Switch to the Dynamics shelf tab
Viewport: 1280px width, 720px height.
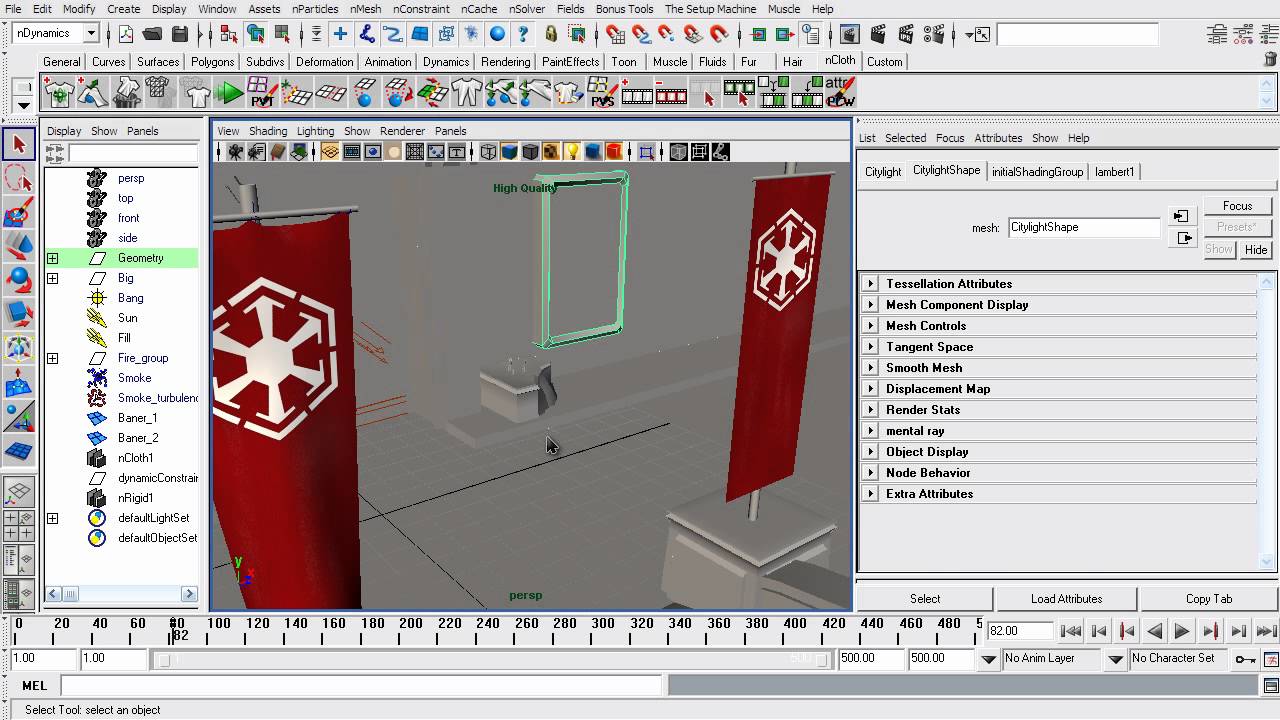445,62
